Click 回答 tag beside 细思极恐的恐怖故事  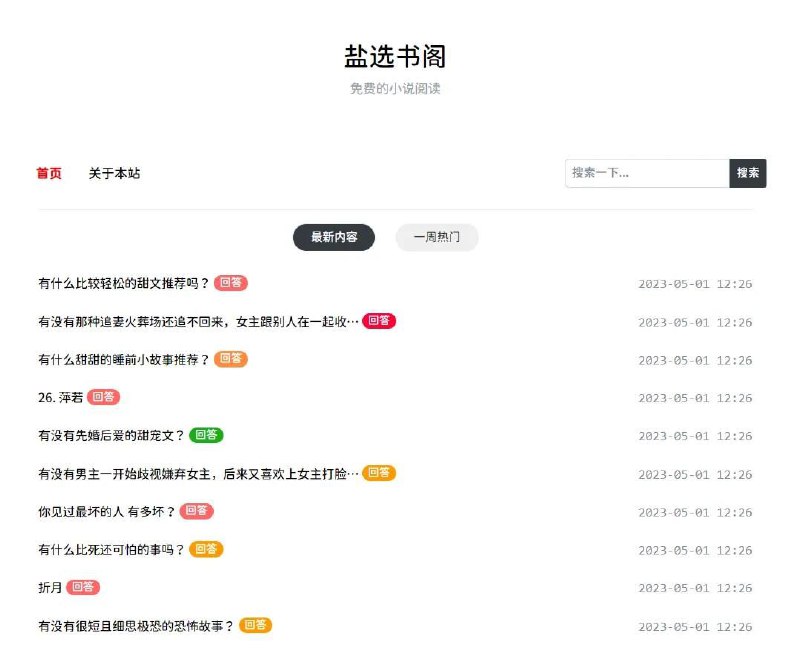tap(255, 626)
